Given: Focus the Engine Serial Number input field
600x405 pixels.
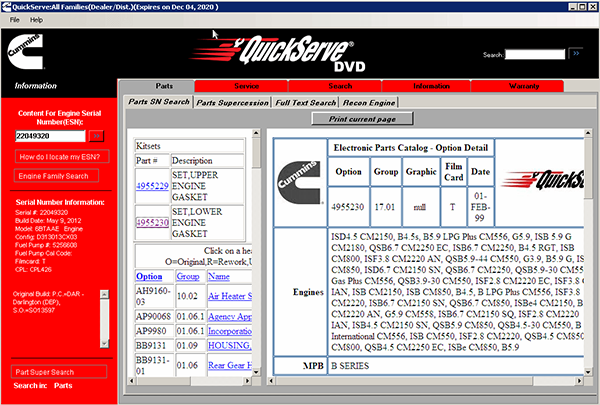Looking at the screenshot, I should [x=50, y=136].
